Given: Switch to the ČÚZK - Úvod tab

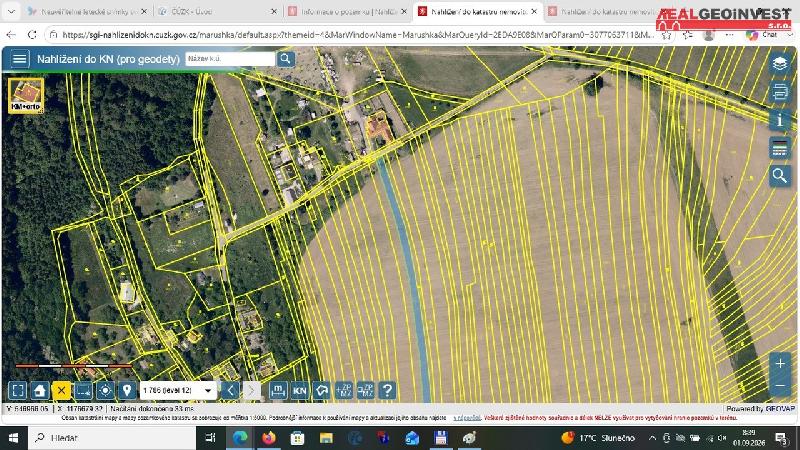Looking at the screenshot, I should [x=217, y=11].
